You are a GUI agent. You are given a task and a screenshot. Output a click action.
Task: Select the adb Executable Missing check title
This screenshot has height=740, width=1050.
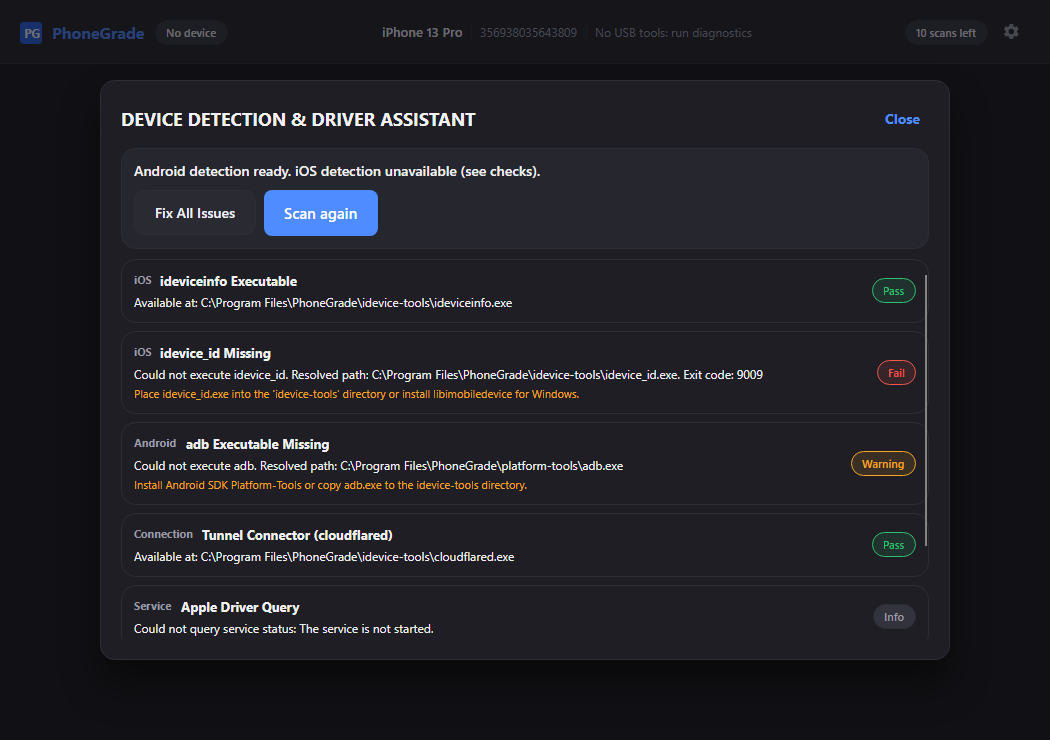click(x=257, y=445)
